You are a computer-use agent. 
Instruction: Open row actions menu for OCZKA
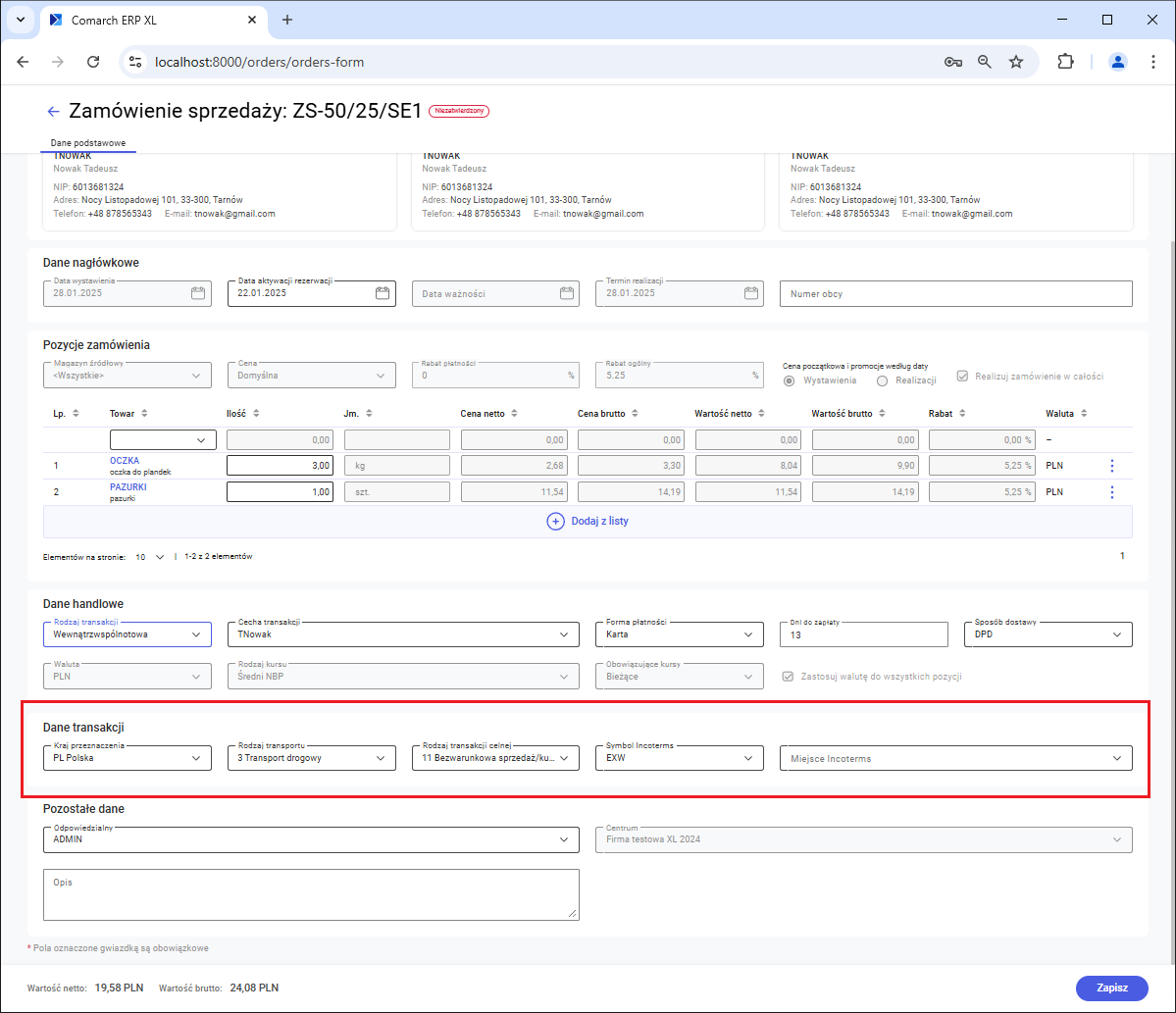pos(1111,466)
